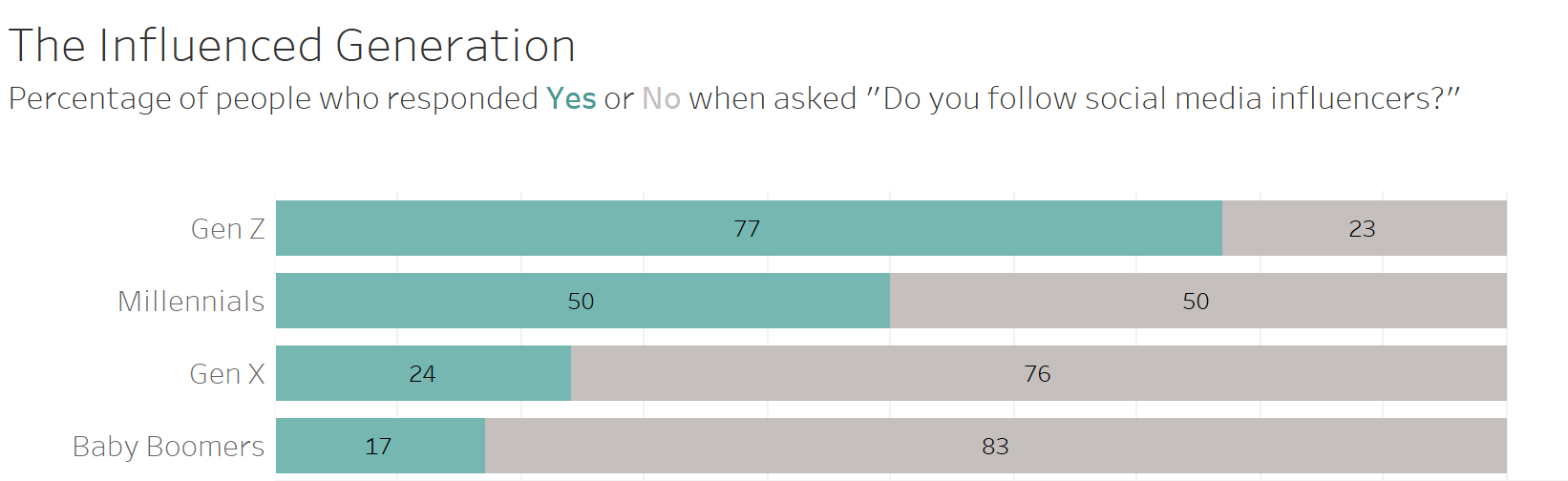Click the Gen Z row label
The image size is (1568, 481).
point(228,229)
